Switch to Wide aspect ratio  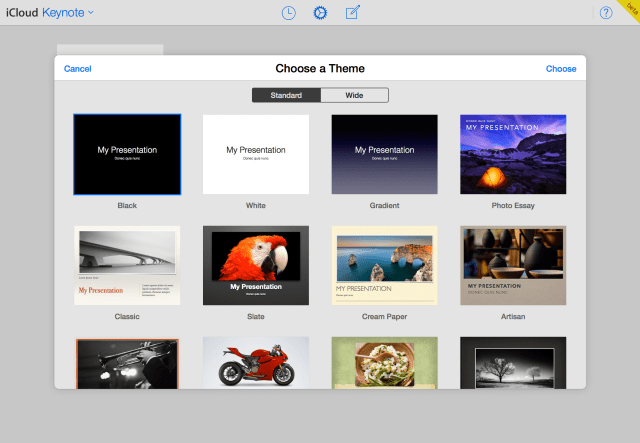click(x=354, y=96)
